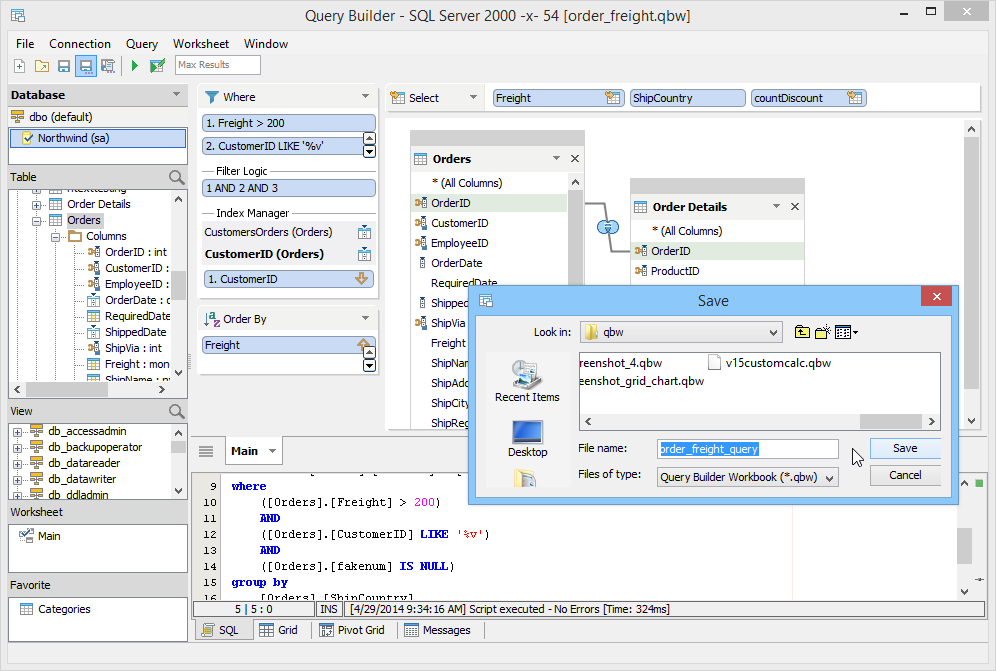
Task: Click the aggregate icon on the countDiscount select field
Action: [855, 98]
